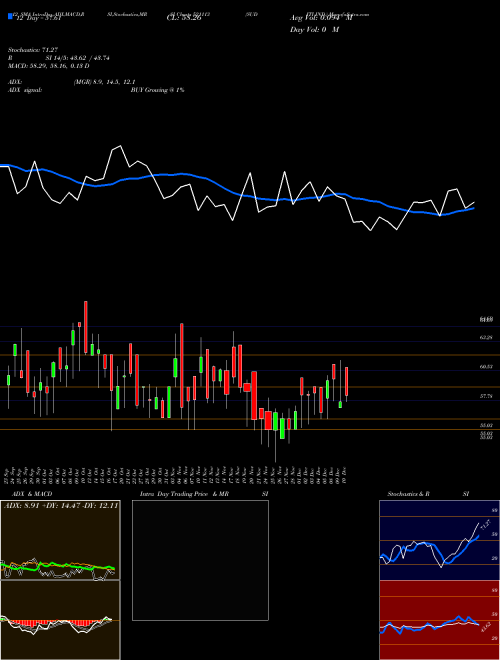The height and width of the screenshot is (660, 500).
Task: Click the 71.27 value label in the Stochastics panel
Action: [485, 525]
